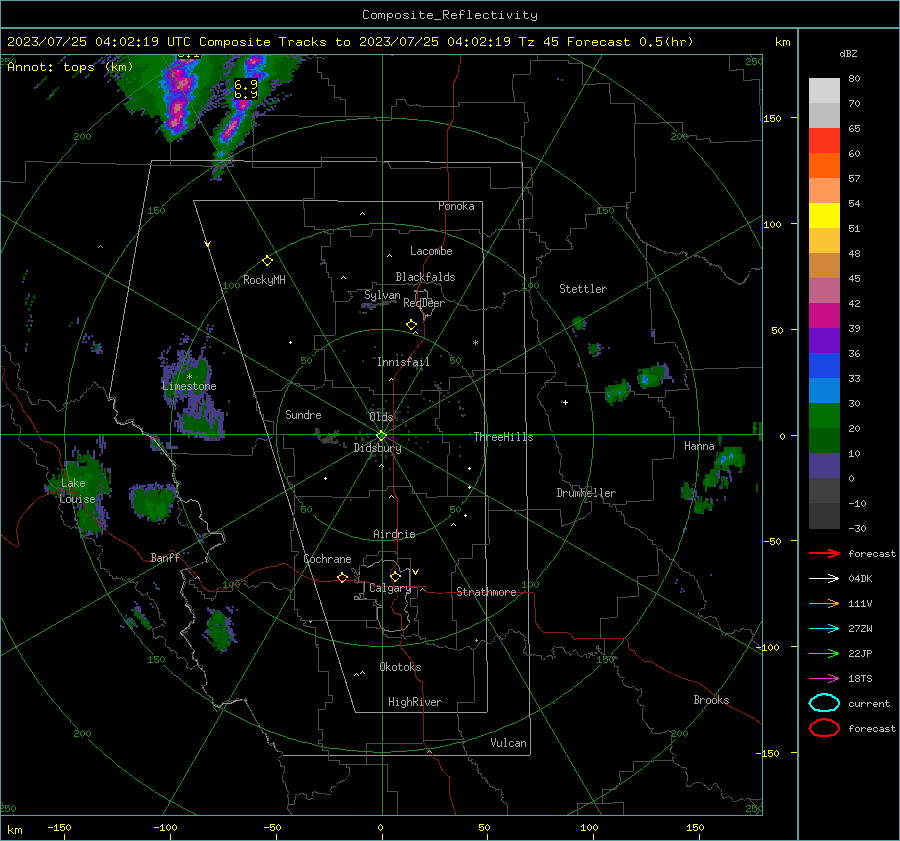
Task: Click the ThreeHills city label
Action: pyautogui.click(x=503, y=437)
